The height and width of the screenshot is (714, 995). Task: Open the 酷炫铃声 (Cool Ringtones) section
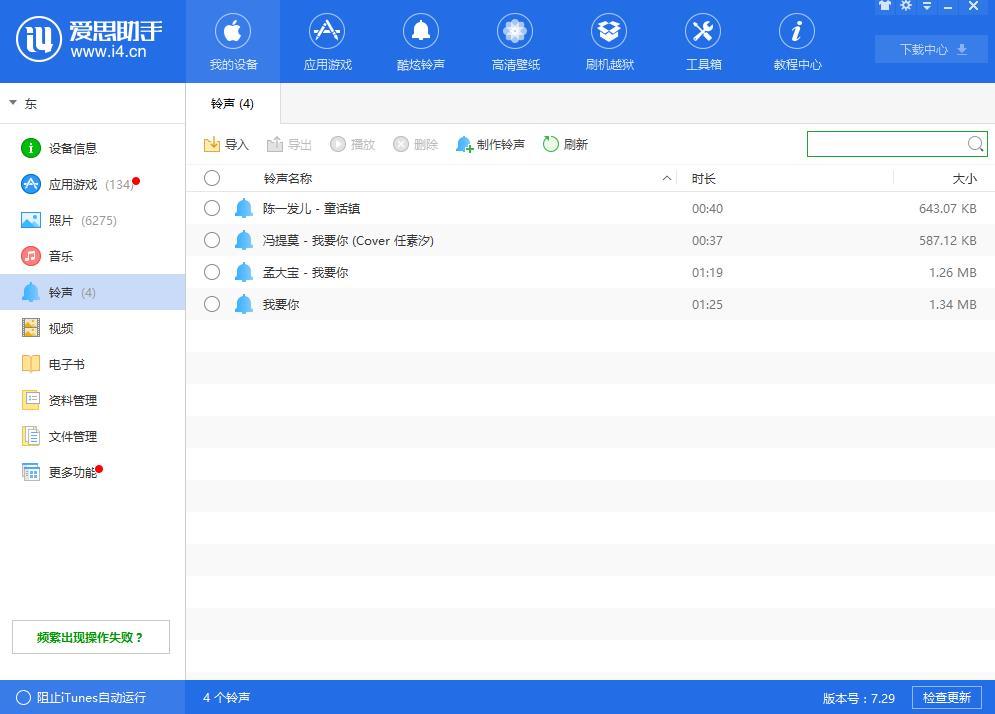[420, 40]
